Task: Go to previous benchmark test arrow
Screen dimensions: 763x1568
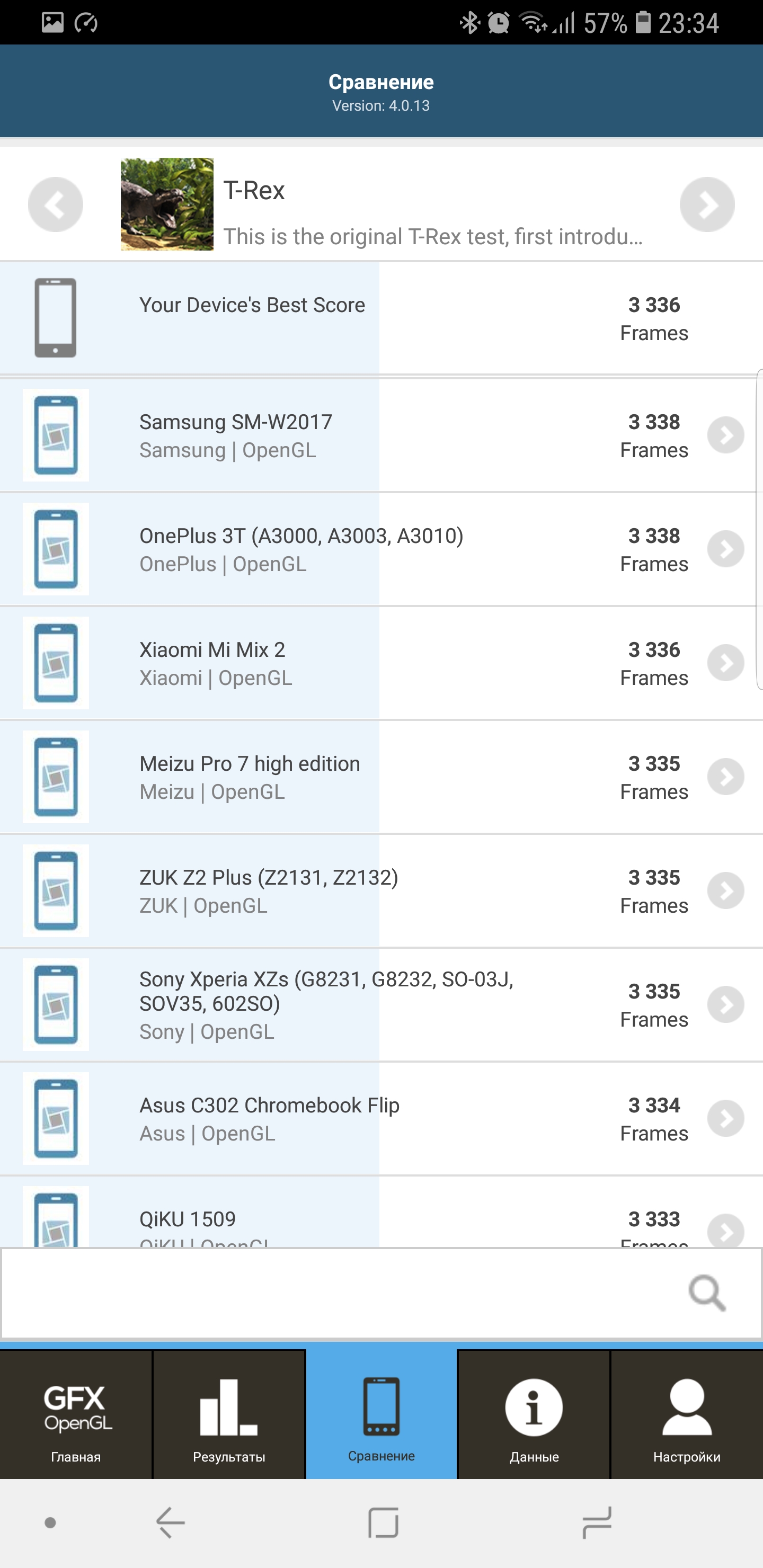Action: 56,204
